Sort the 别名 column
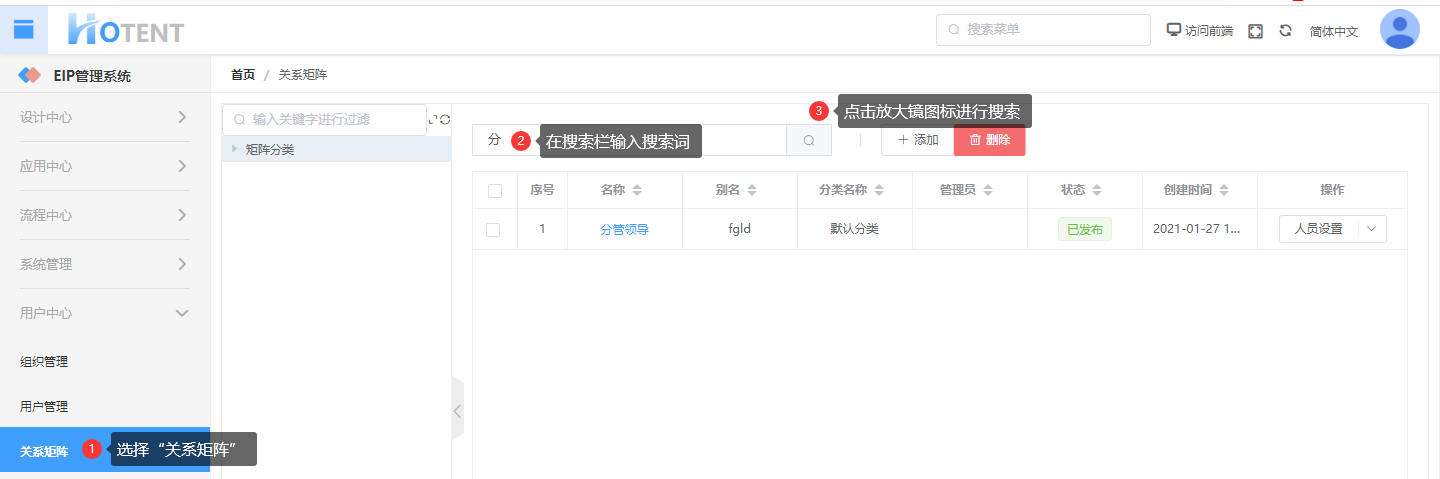 coord(752,190)
